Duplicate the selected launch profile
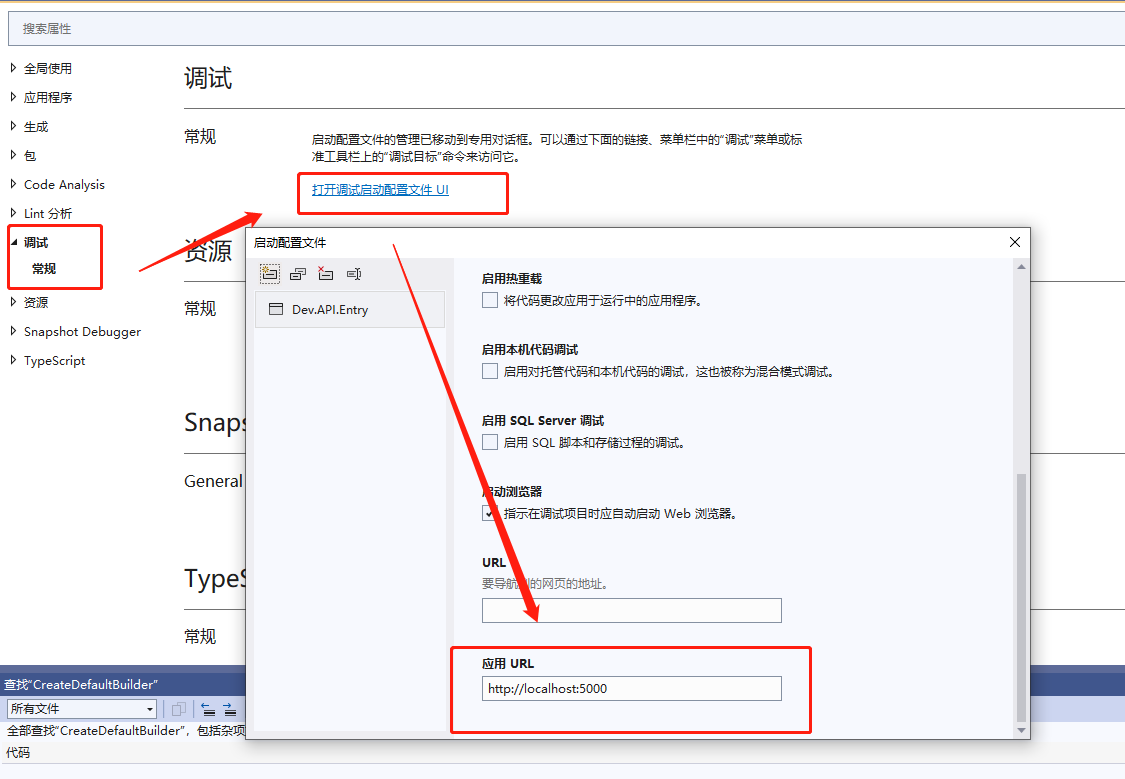 [297, 274]
